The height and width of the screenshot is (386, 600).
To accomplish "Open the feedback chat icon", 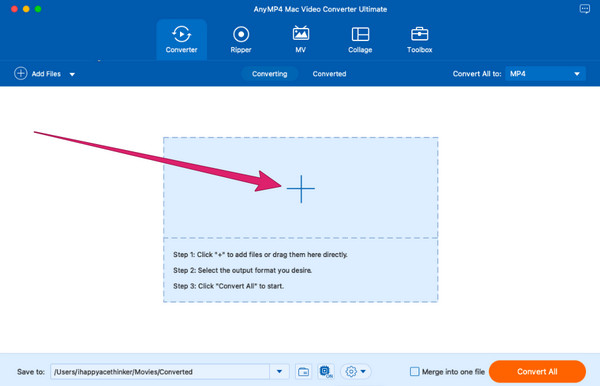I will pos(584,9).
